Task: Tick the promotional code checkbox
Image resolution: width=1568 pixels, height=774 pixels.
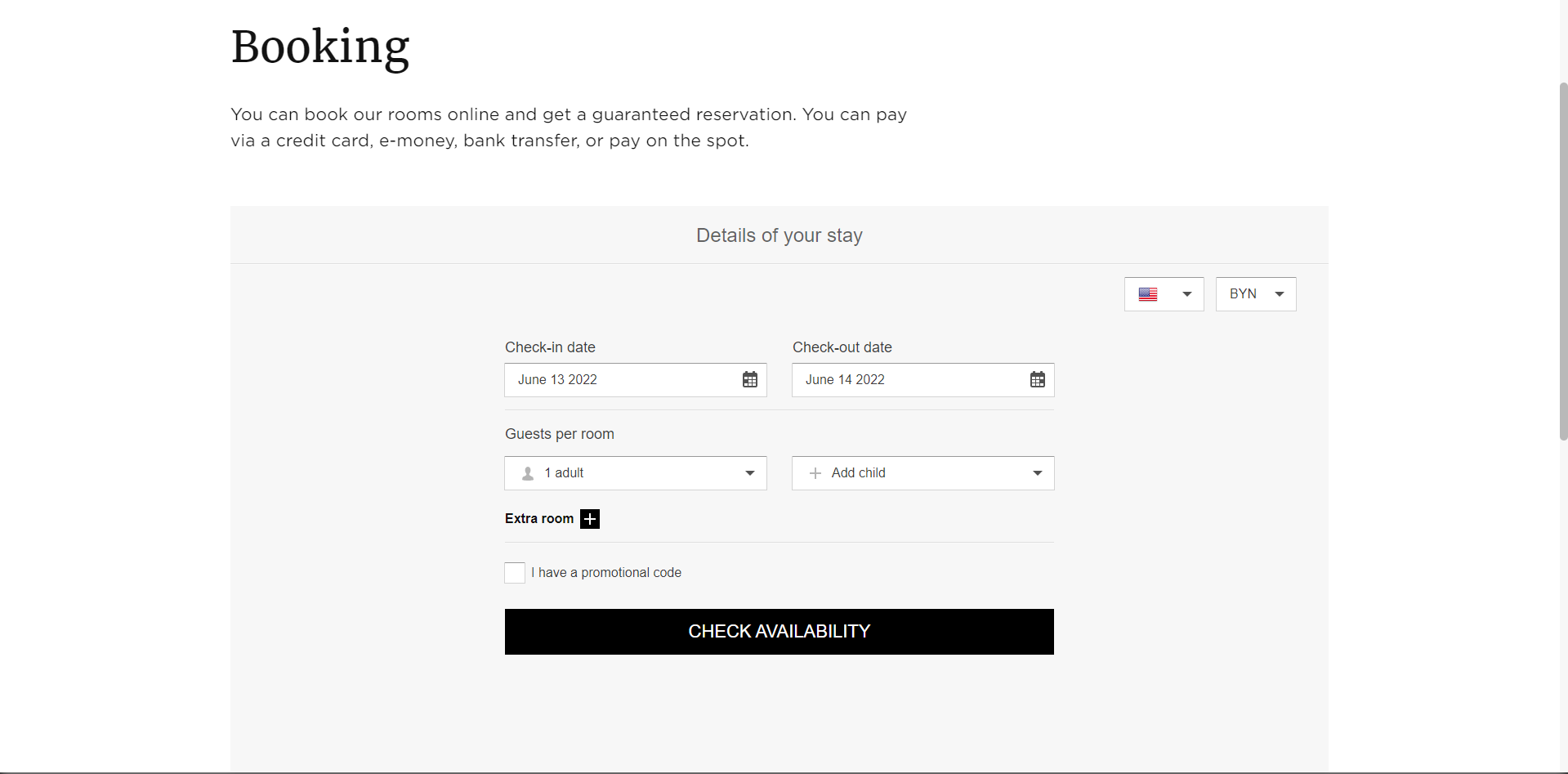Action: [x=515, y=573]
